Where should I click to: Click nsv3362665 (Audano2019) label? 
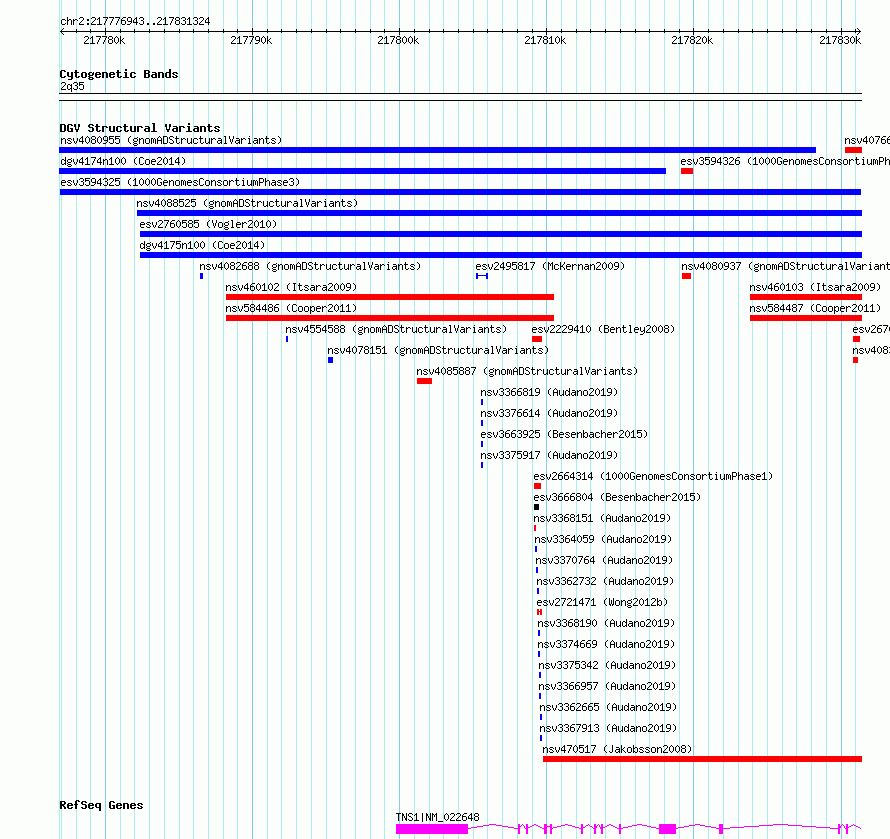point(608,707)
